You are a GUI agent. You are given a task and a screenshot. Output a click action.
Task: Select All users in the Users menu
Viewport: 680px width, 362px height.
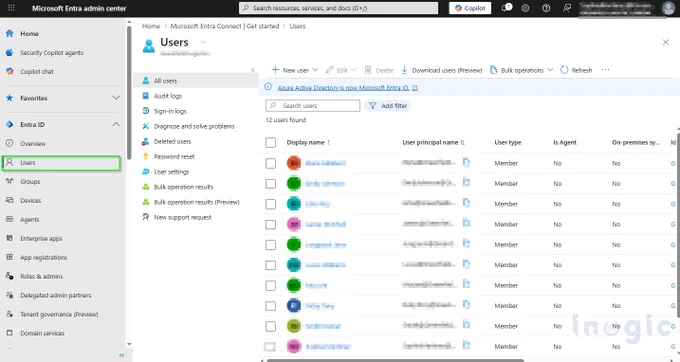coord(196,81)
